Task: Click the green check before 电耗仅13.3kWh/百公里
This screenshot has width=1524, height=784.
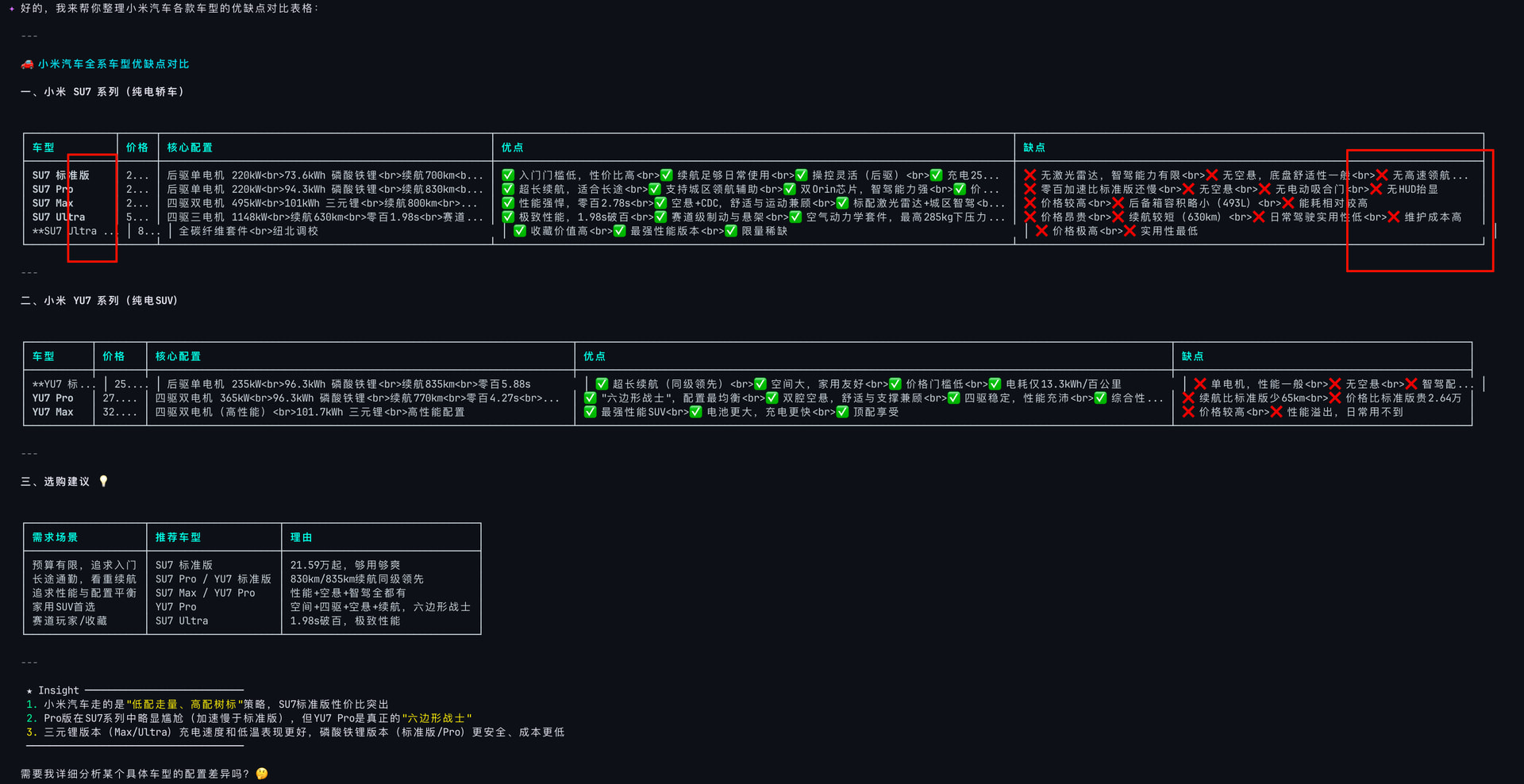Action: tap(995, 384)
